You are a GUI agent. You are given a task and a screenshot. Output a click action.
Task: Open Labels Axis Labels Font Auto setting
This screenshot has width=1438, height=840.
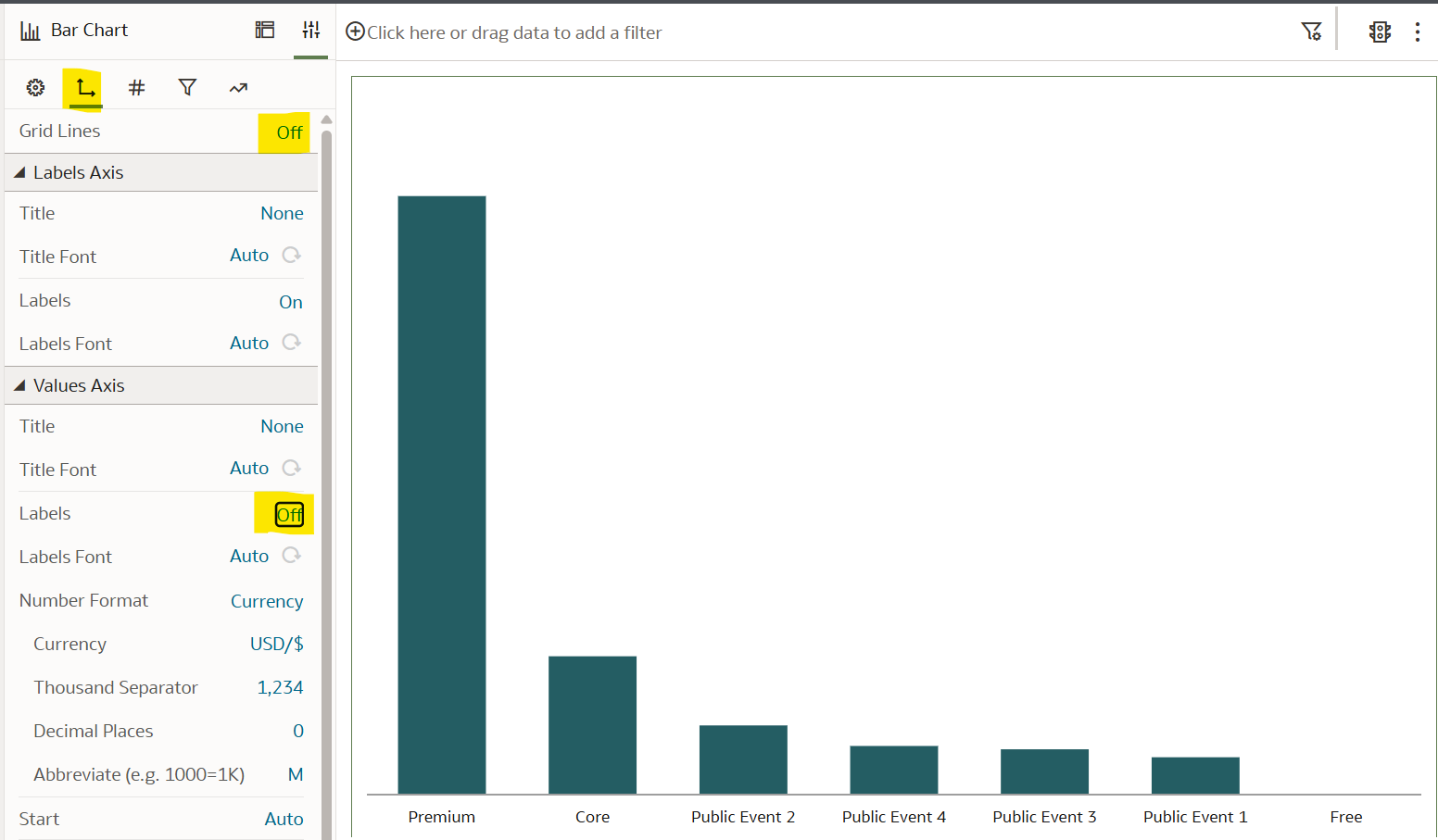(249, 343)
